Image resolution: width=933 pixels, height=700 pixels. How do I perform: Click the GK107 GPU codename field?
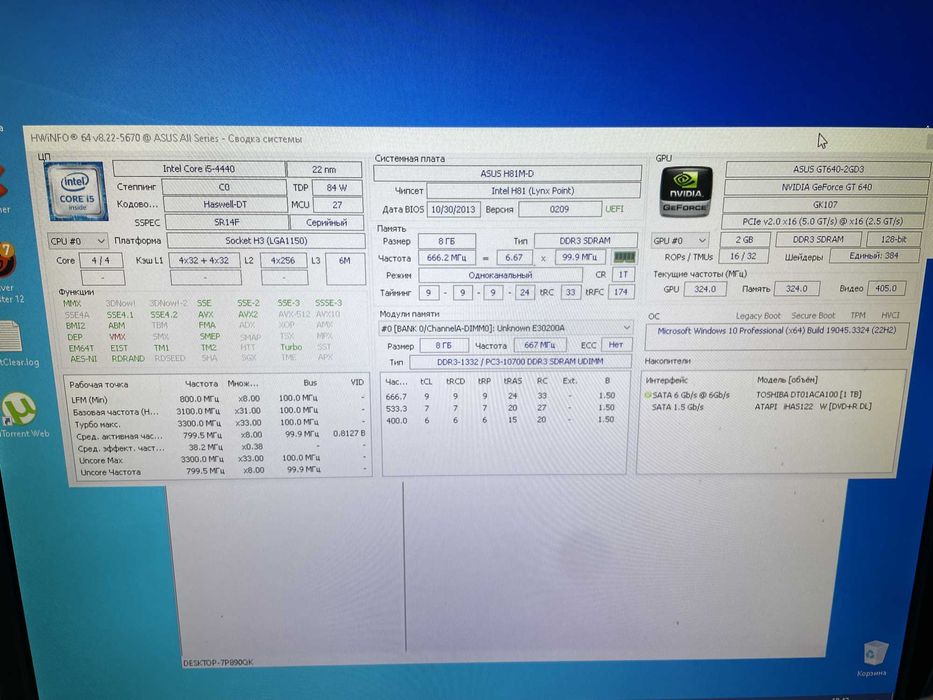pyautogui.click(x=825, y=204)
